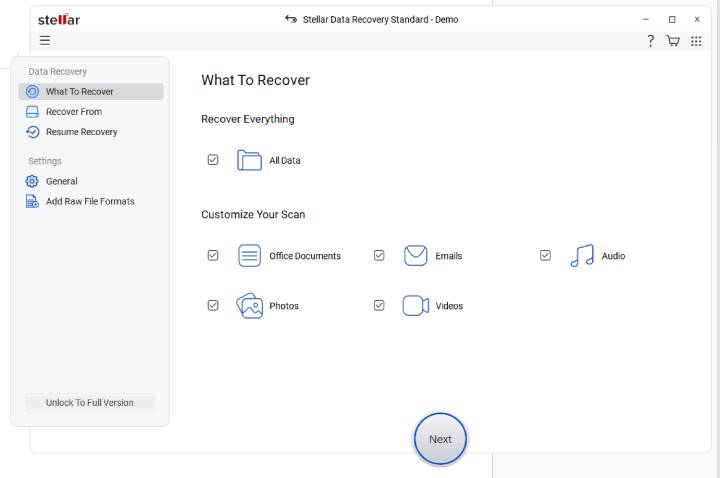Click the Recover From drive icon
This screenshot has width=720, height=478.
pos(32,112)
